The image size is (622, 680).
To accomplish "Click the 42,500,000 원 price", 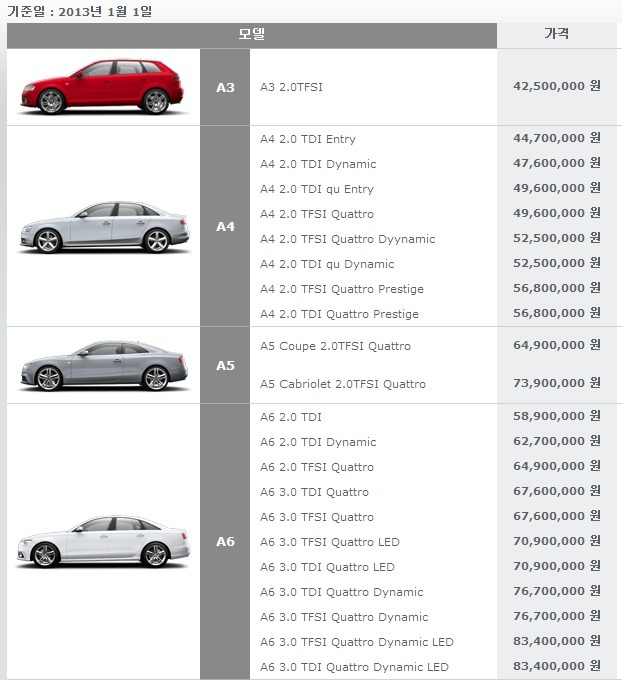I will pyautogui.click(x=557, y=86).
